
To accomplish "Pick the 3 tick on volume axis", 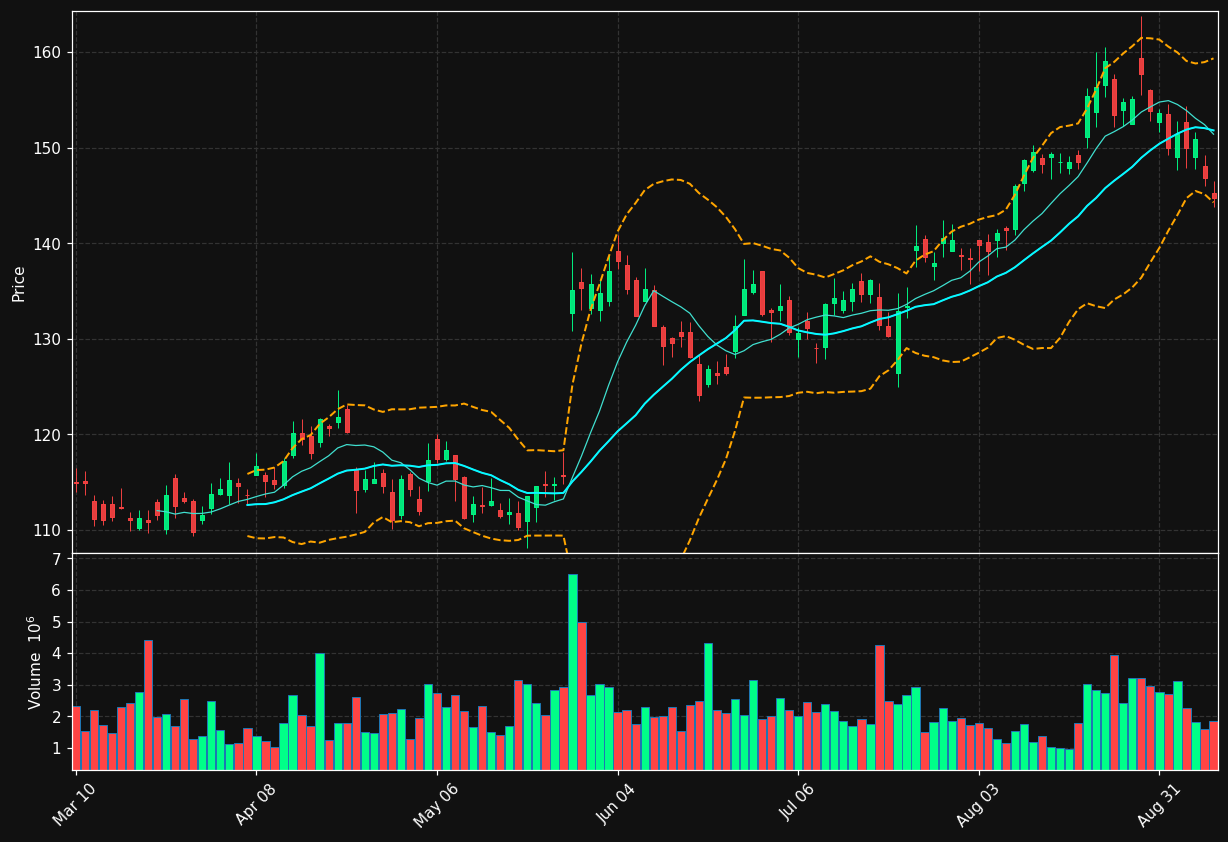I will coord(57,685).
